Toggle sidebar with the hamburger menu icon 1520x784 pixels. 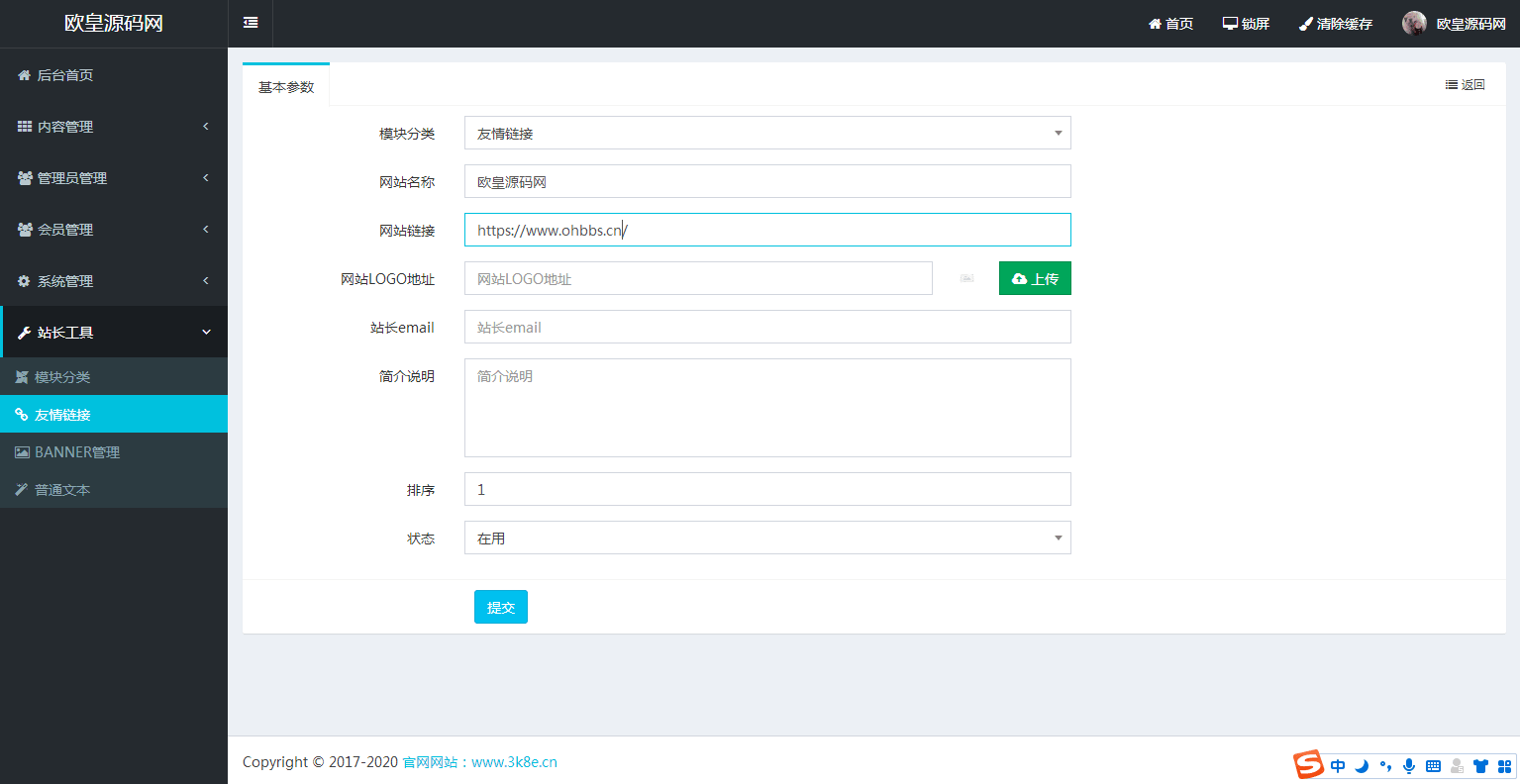(251, 23)
